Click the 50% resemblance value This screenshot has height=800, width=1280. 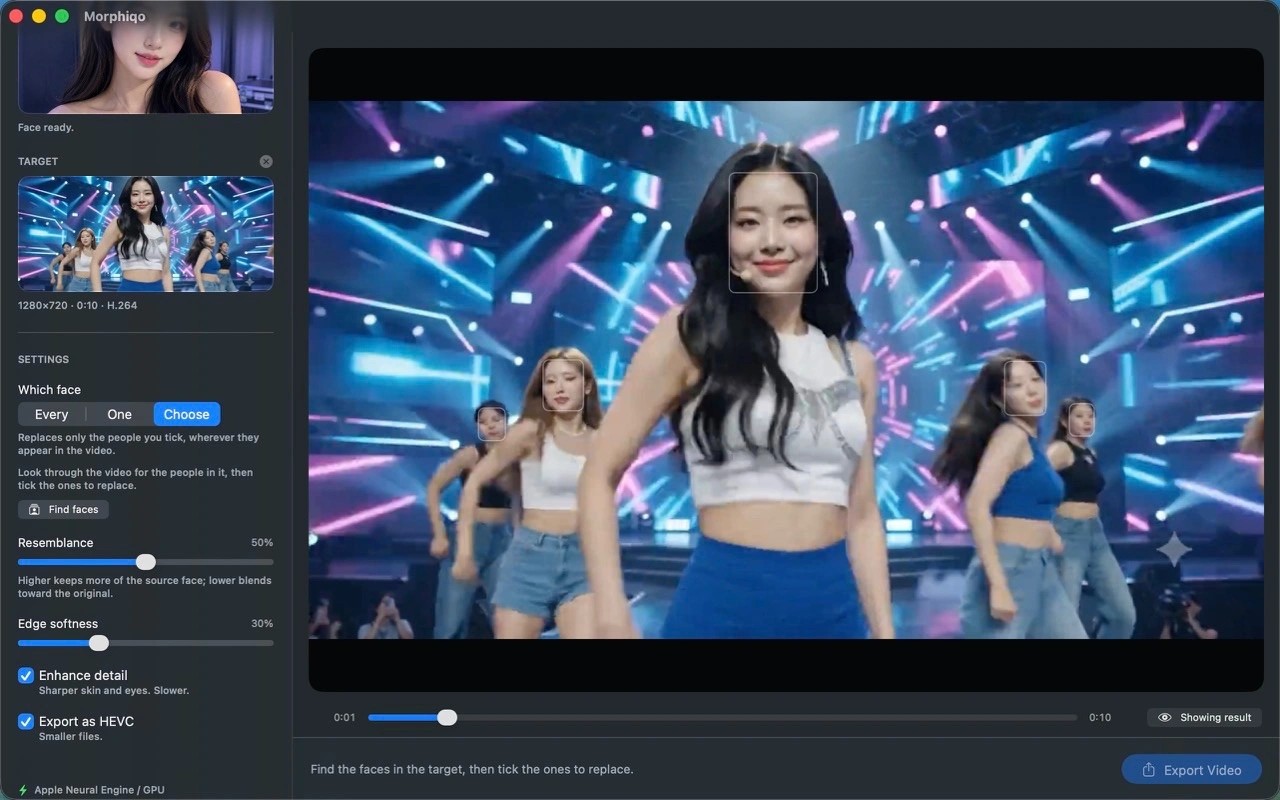262,542
